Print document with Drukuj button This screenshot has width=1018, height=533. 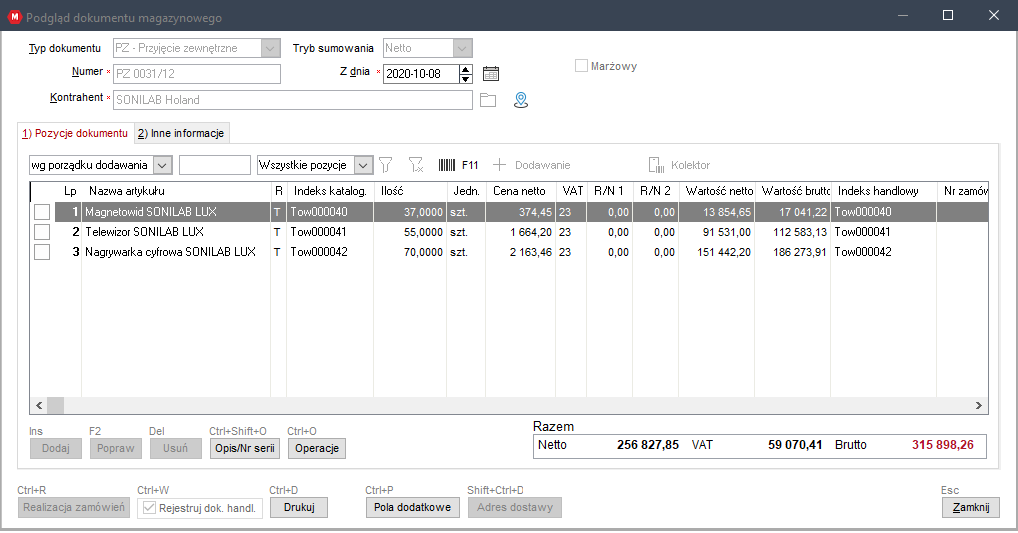[x=299, y=508]
